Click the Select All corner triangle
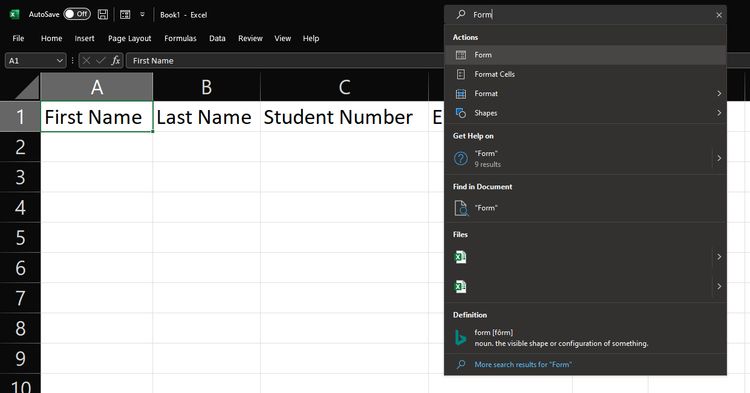This screenshot has height=393, width=750. click(26, 88)
